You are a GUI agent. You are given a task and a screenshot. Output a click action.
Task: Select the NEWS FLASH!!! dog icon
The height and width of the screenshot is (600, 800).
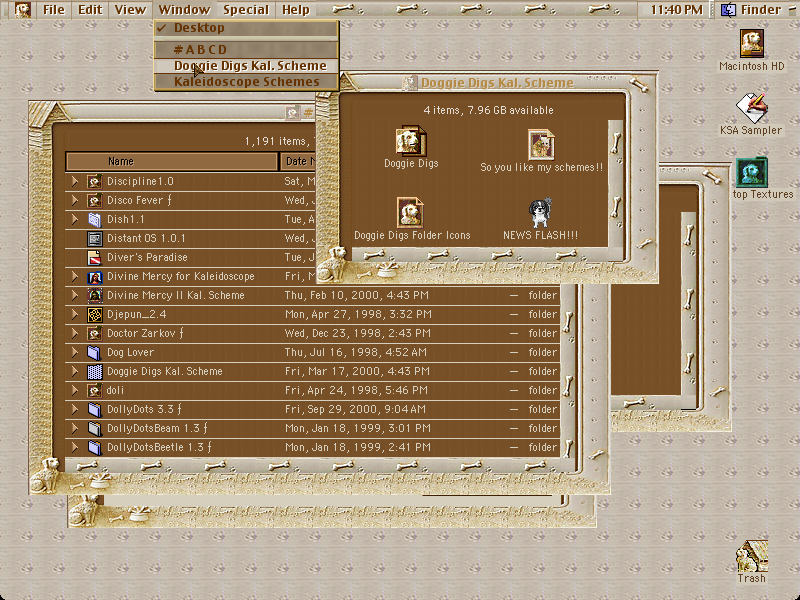[540, 213]
